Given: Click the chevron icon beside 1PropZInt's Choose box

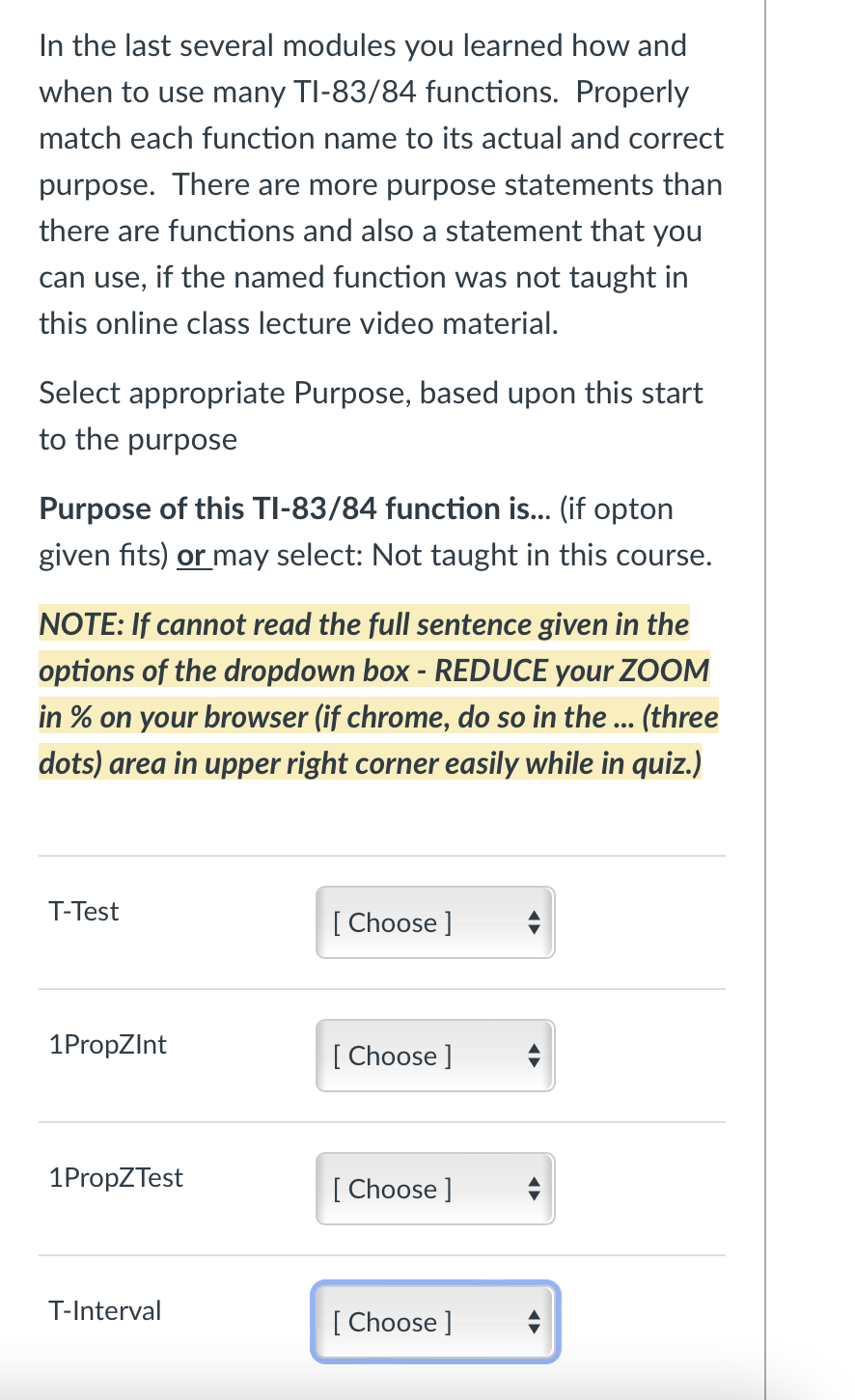Looking at the screenshot, I should [534, 1056].
